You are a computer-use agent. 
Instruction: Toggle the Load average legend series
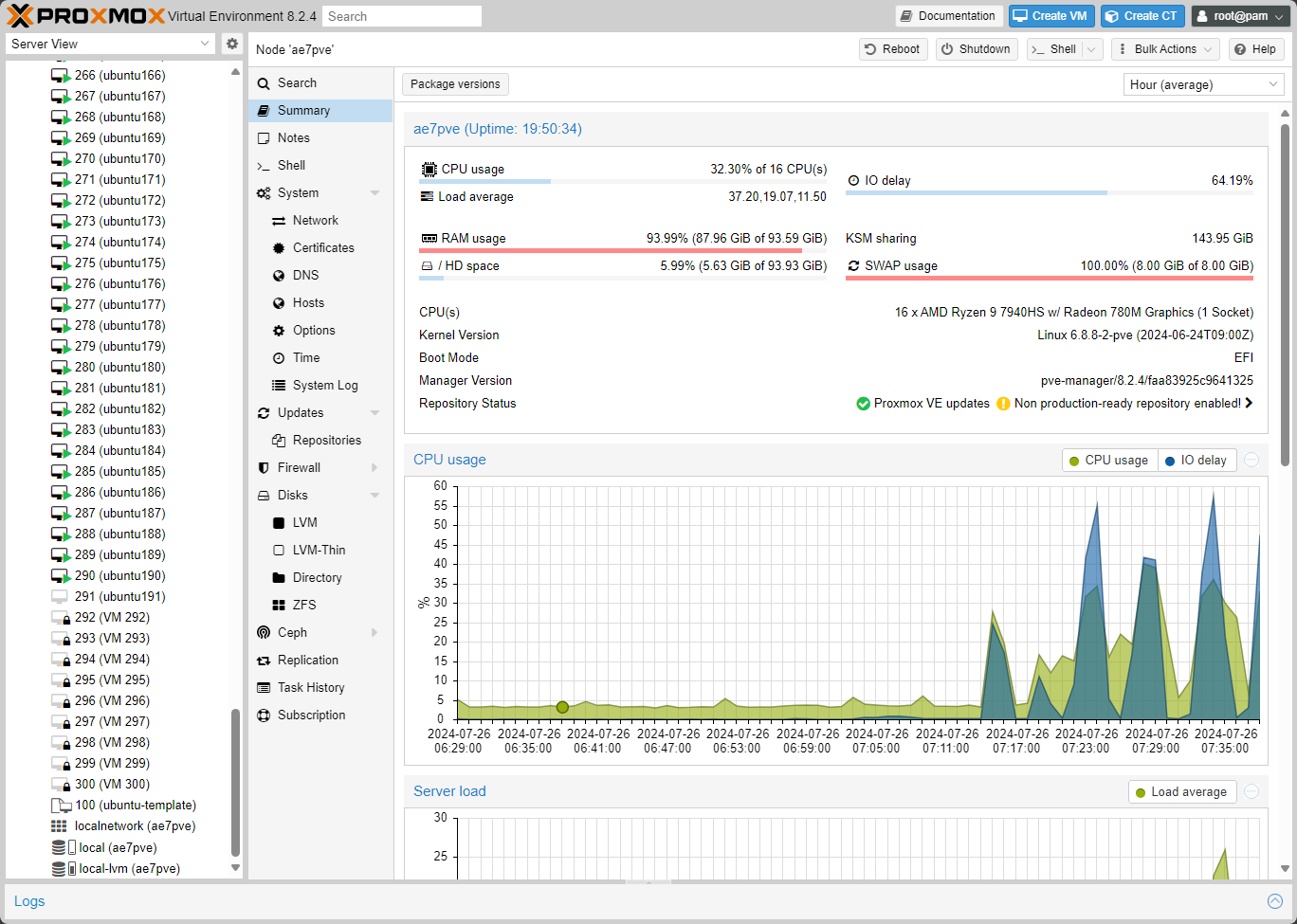pyautogui.click(x=1180, y=792)
